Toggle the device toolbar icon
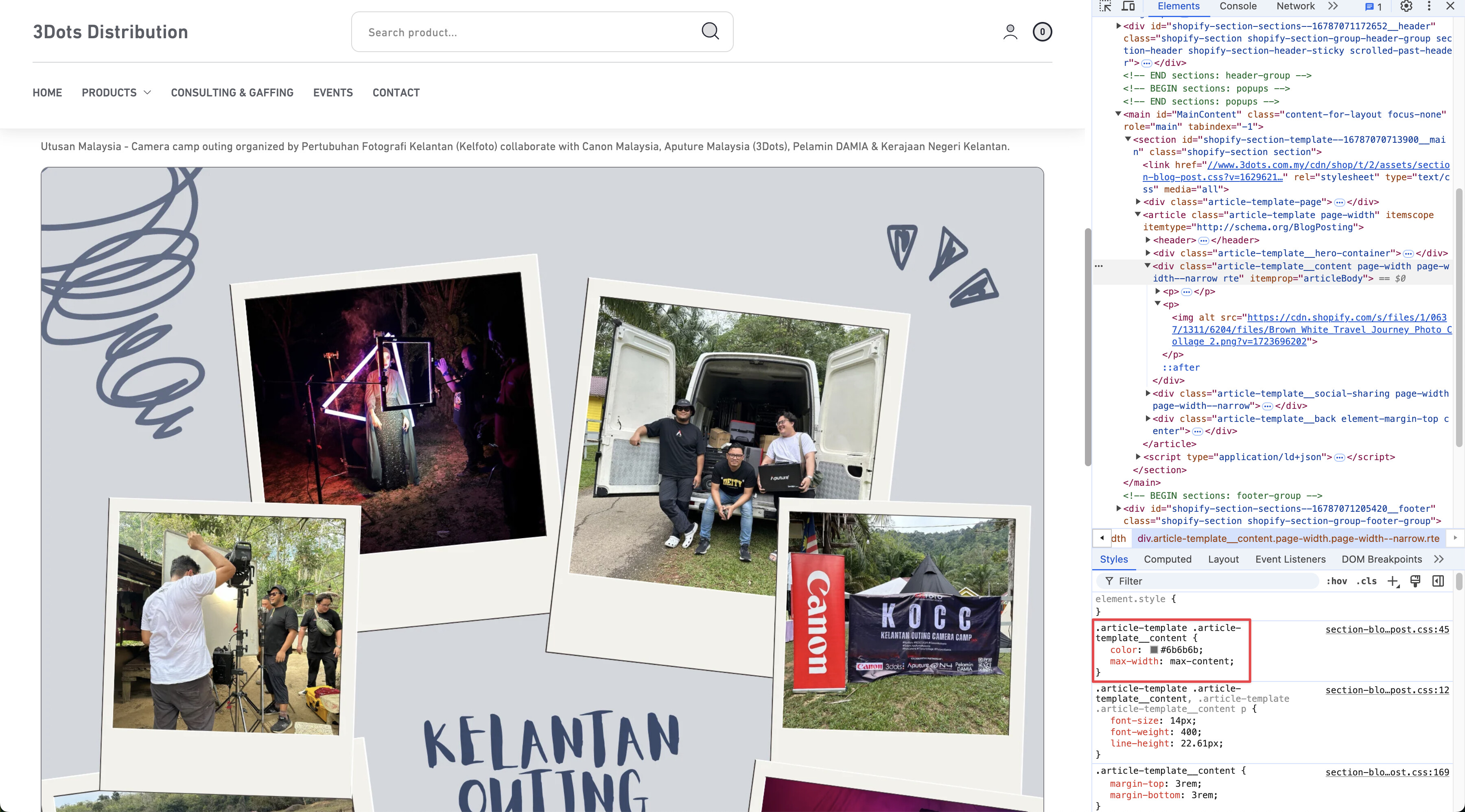 1128,6
